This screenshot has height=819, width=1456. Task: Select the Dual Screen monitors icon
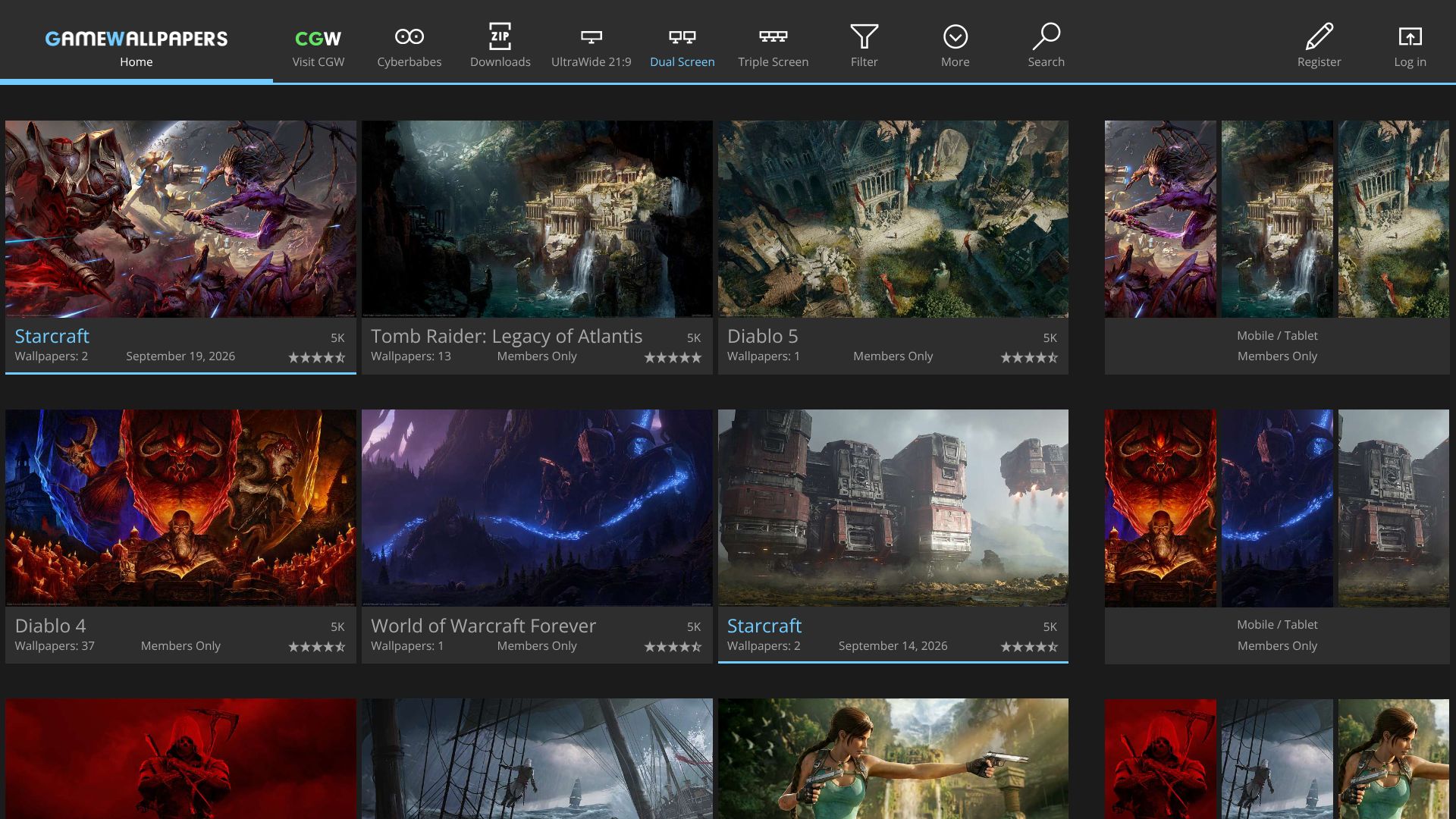pos(682,36)
